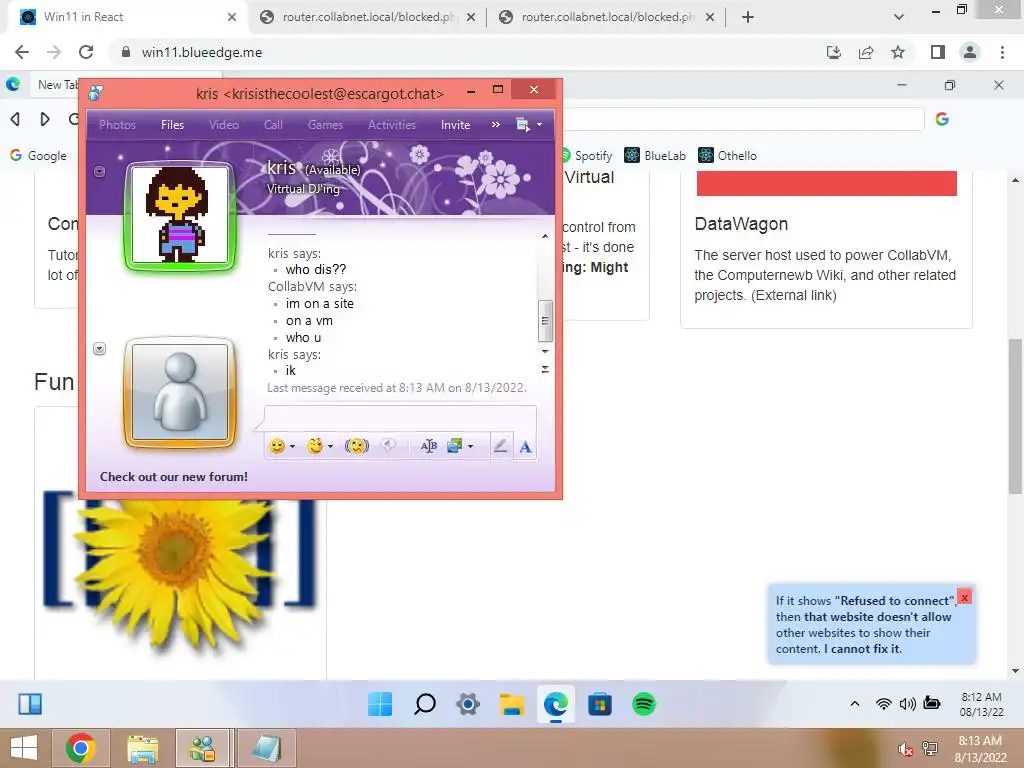Show hidden icons chevron in inner tray
This screenshot has height=768, width=1024.
tap(854, 703)
